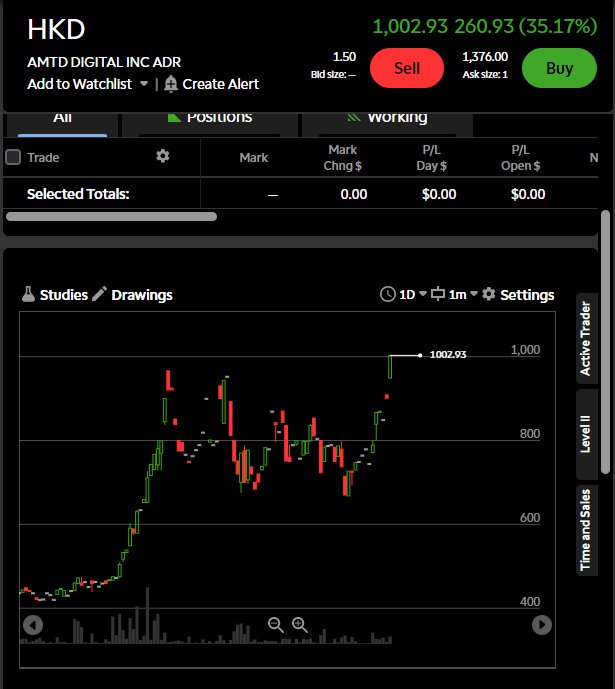Click the clock time range icon
This screenshot has width=615, height=689.
coord(387,294)
